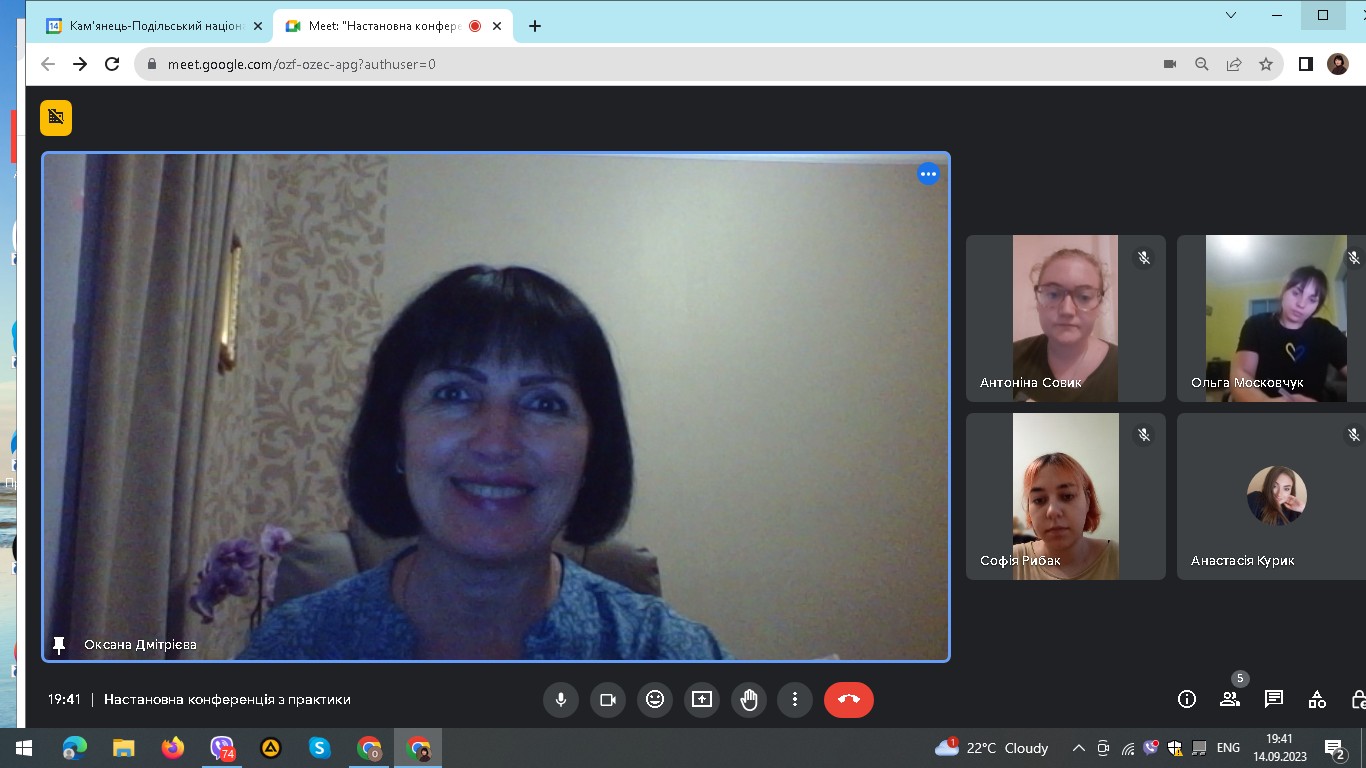Open a new browser tab
Viewport: 1366px width, 768px height.
(x=535, y=26)
